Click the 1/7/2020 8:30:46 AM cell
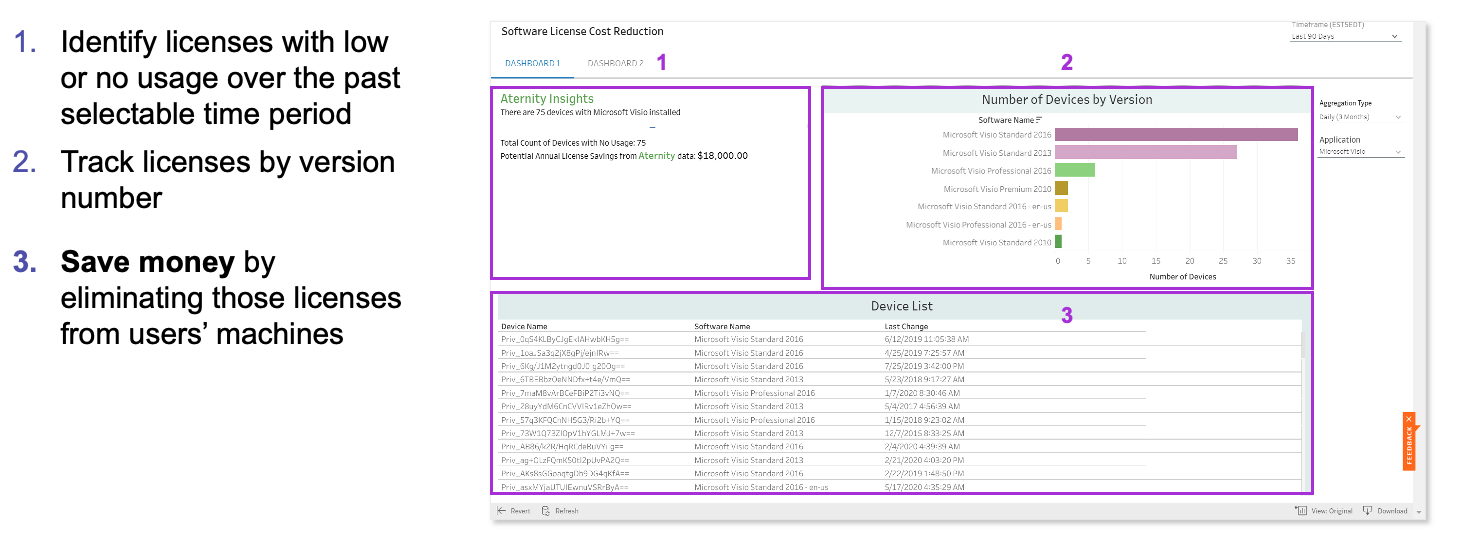 pos(921,393)
